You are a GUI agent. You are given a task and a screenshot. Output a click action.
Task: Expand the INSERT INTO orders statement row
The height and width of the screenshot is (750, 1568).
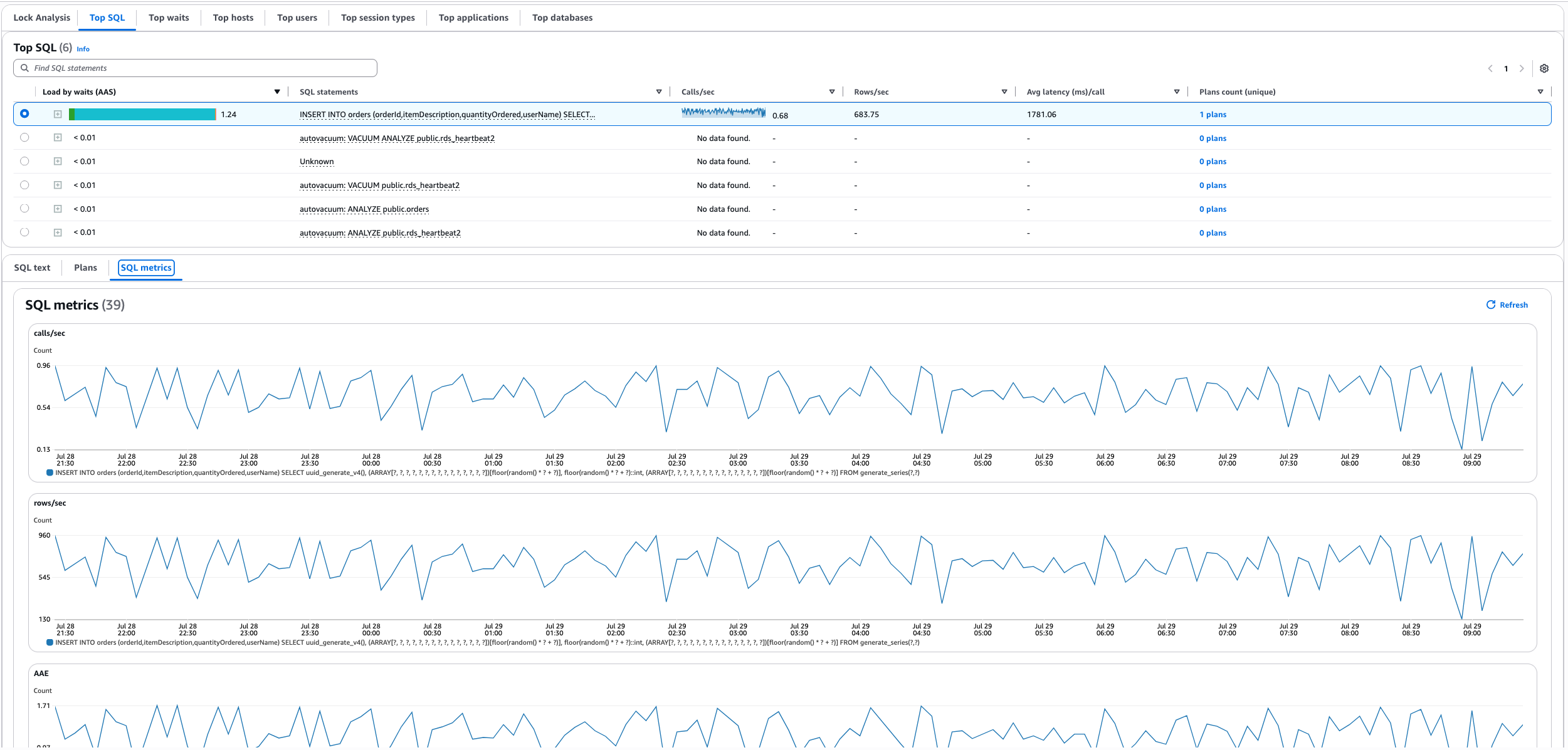[x=58, y=114]
